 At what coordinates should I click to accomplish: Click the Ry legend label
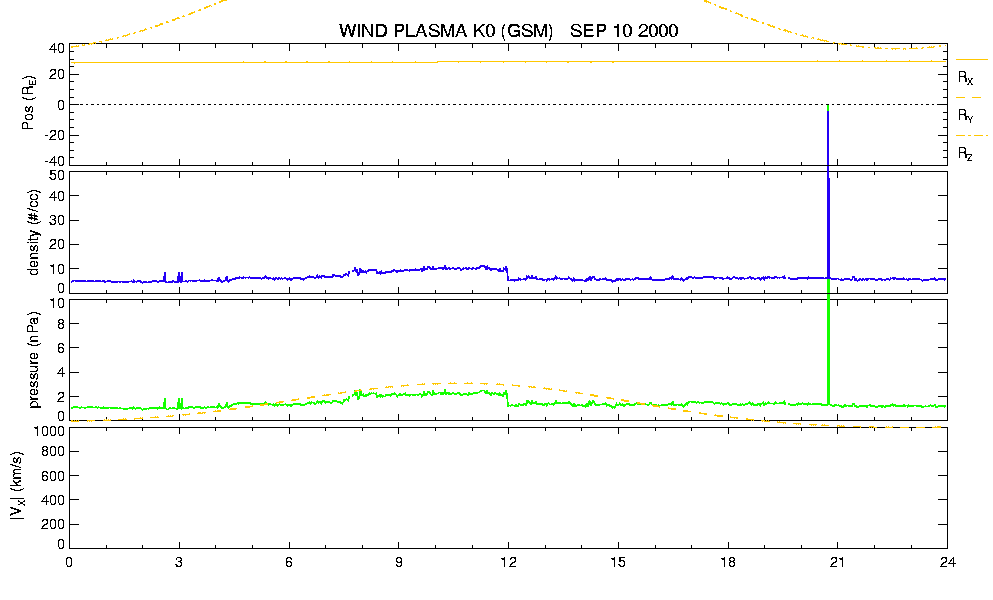[x=965, y=115]
